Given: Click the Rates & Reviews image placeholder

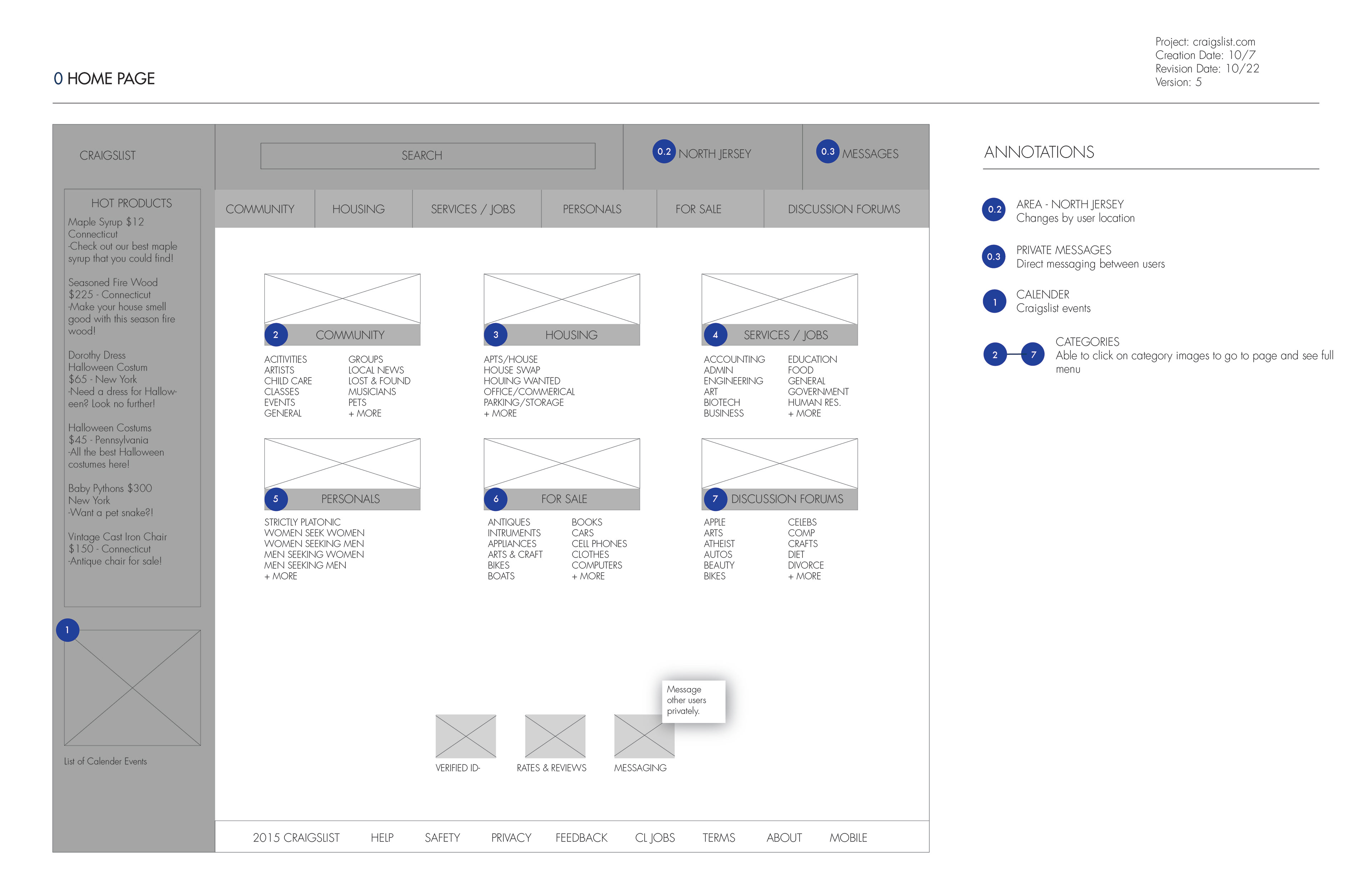Looking at the screenshot, I should (555, 736).
